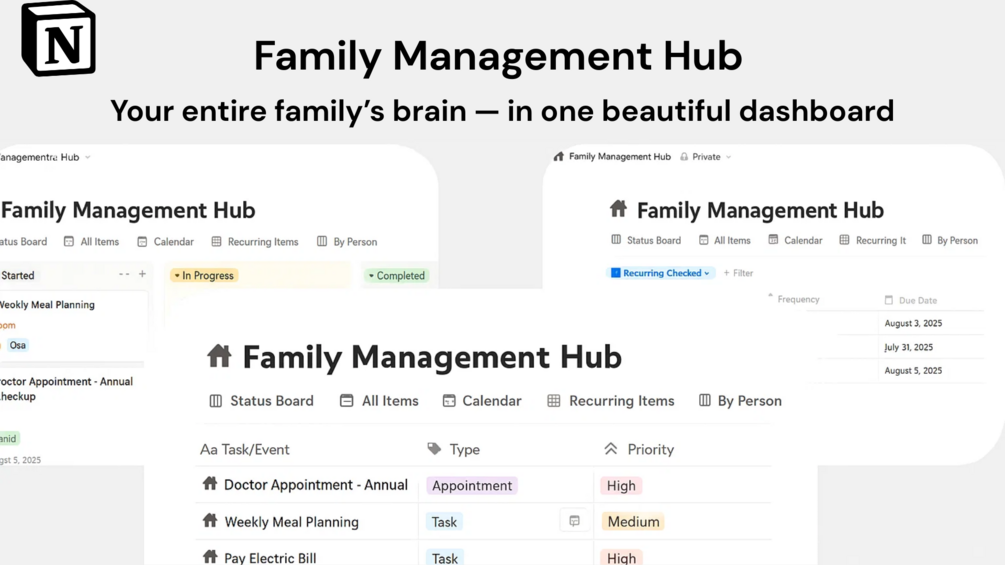
Task: Select By Person tab in center panel
Action: (x=740, y=400)
